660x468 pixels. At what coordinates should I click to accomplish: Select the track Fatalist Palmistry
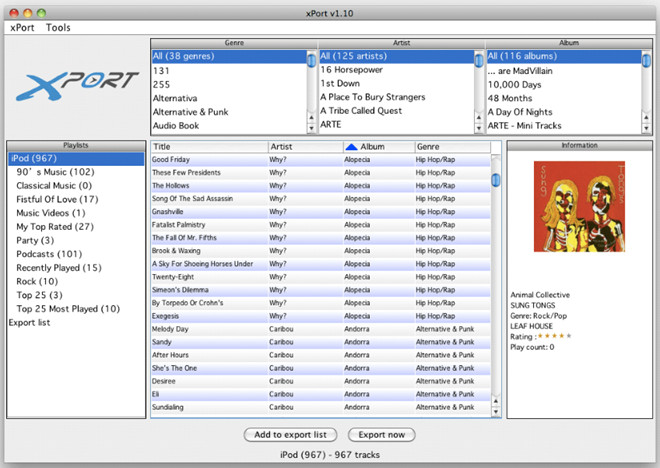321,225
